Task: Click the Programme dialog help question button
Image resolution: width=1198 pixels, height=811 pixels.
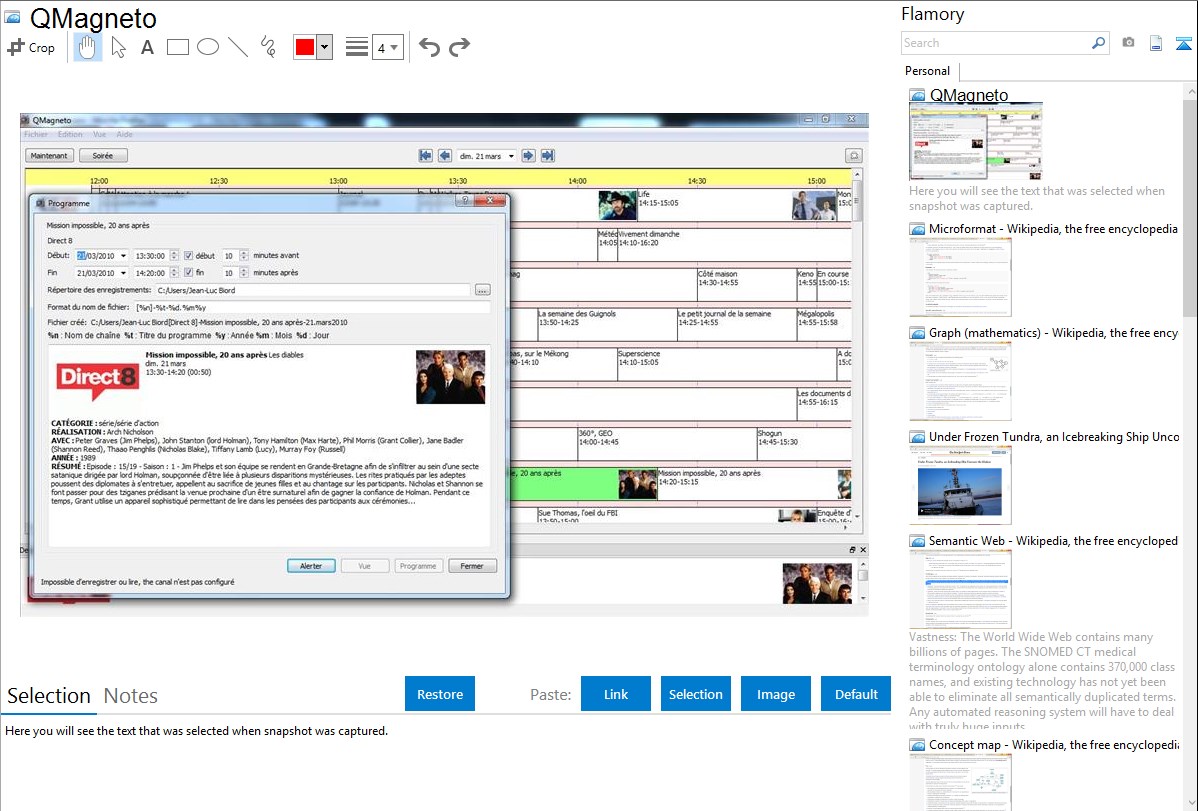Action: (465, 200)
